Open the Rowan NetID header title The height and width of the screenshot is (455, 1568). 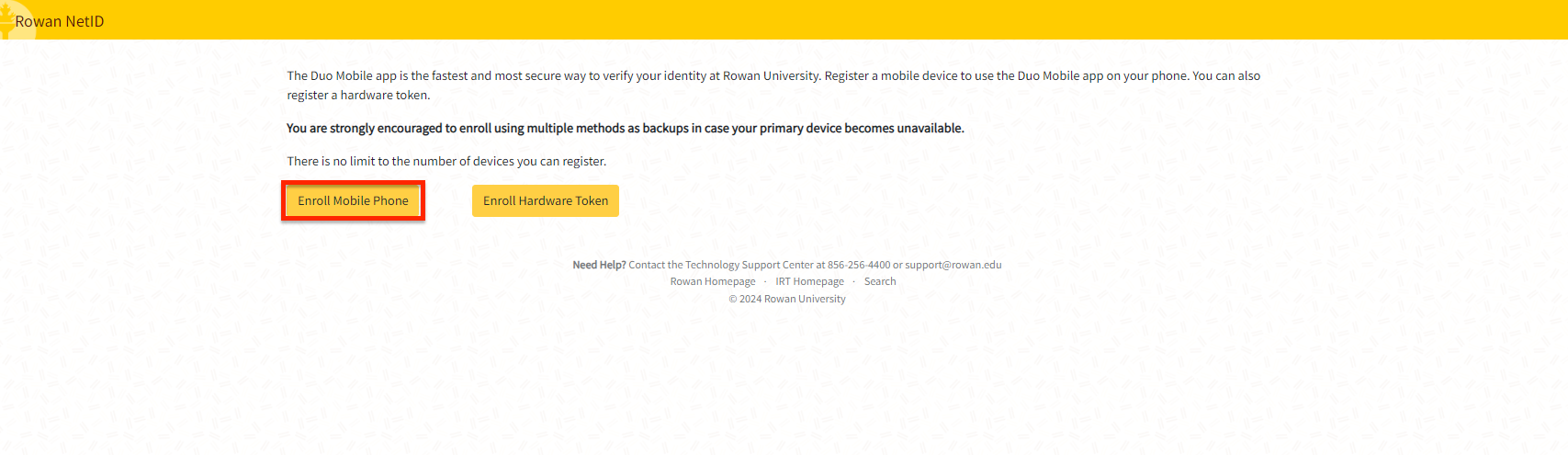60,21
